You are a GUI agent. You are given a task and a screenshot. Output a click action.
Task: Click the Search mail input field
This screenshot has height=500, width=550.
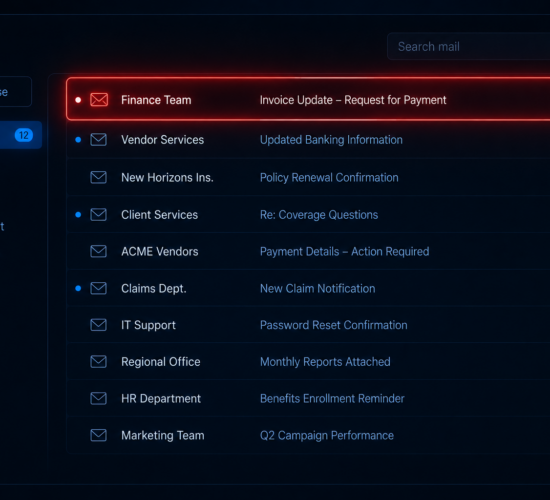click(469, 46)
